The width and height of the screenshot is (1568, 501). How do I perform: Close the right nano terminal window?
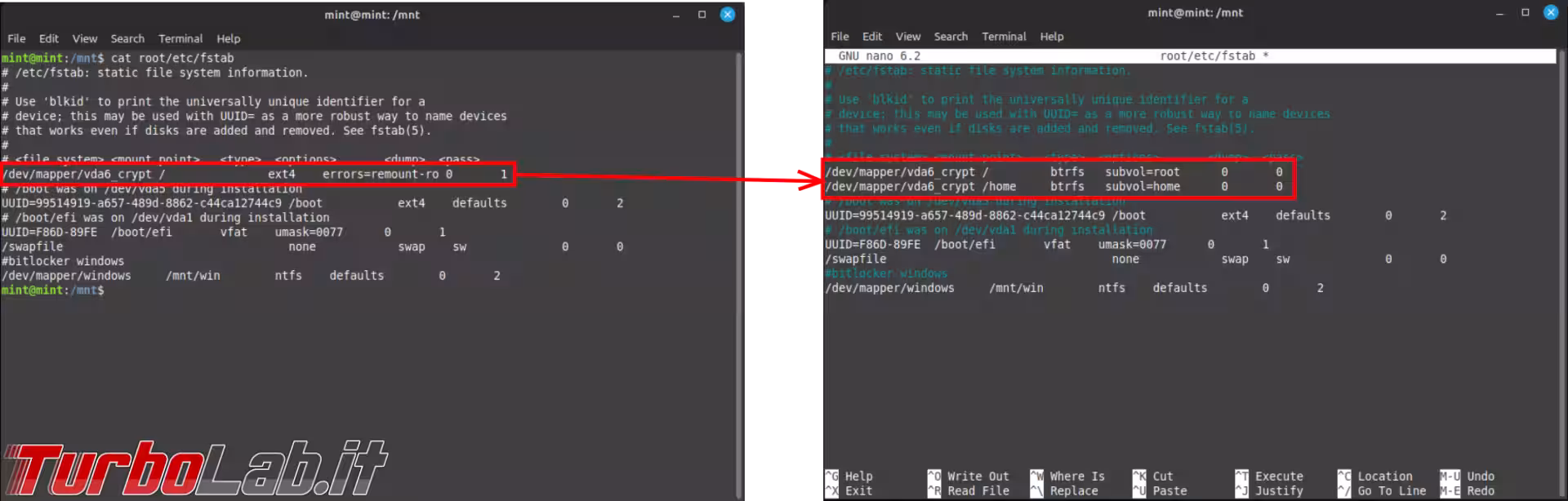coord(1551,12)
